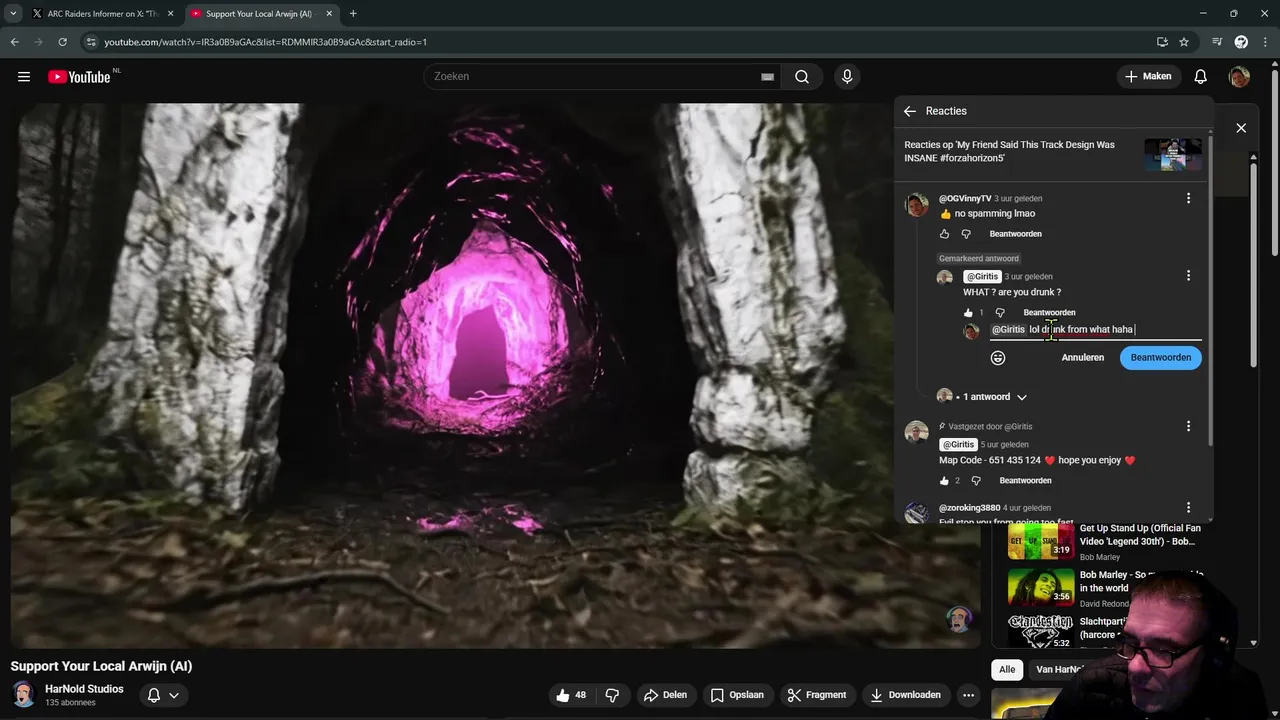Click Maken create button in header
This screenshot has height=720, width=1280.
point(1147,77)
